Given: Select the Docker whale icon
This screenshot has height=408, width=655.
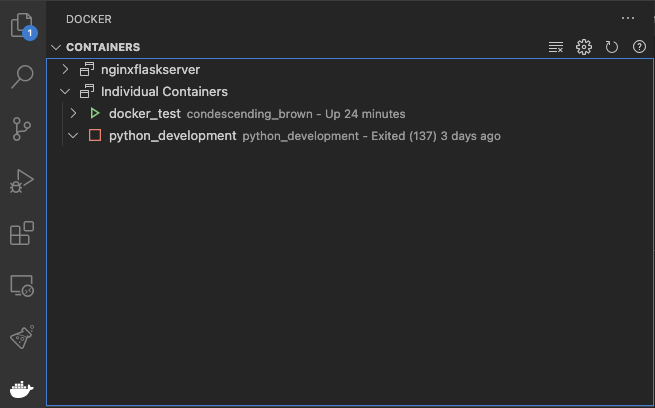Looking at the screenshot, I should click(22, 389).
